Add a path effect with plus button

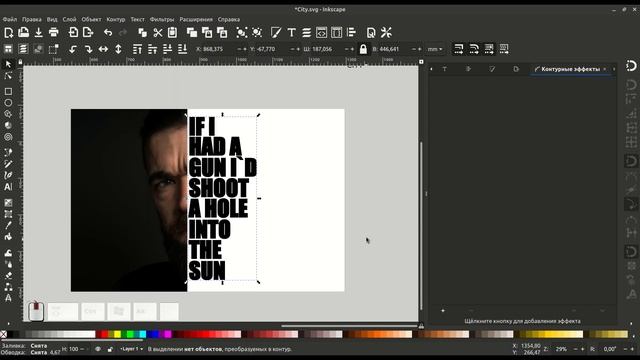(x=443, y=311)
